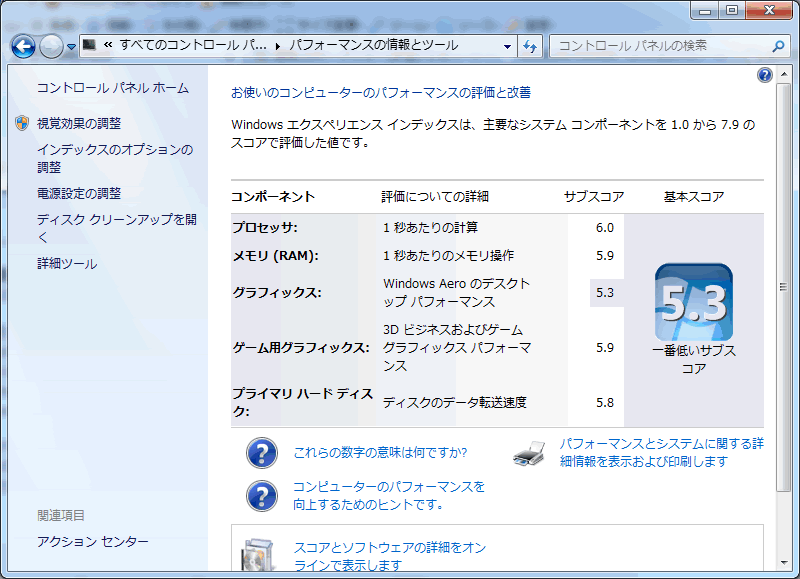This screenshot has height=579, width=800.
Task: Open the address bar history dropdown
Action: (x=507, y=46)
